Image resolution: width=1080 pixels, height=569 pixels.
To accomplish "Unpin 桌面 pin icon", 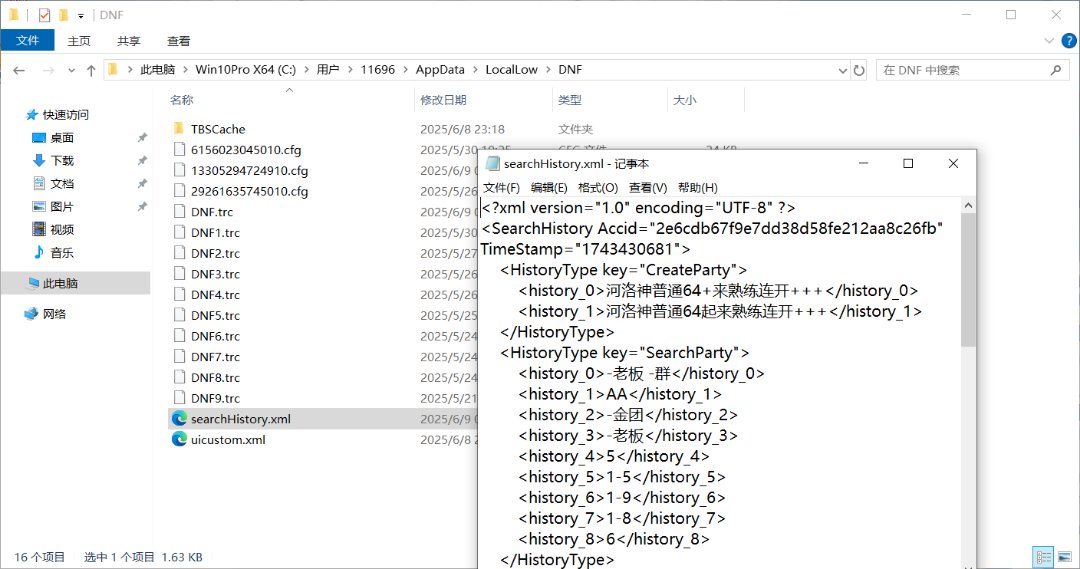I will [142, 138].
